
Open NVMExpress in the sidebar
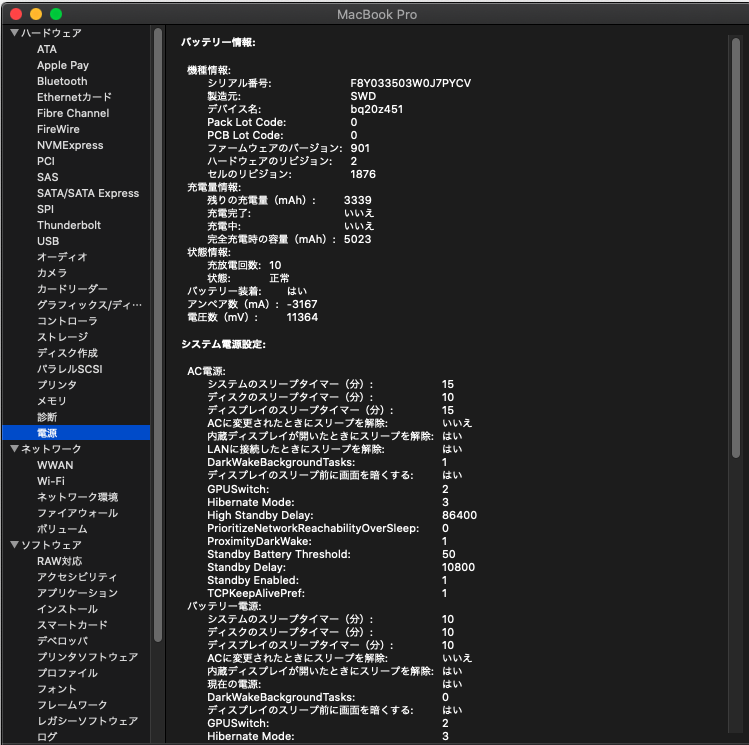point(70,145)
